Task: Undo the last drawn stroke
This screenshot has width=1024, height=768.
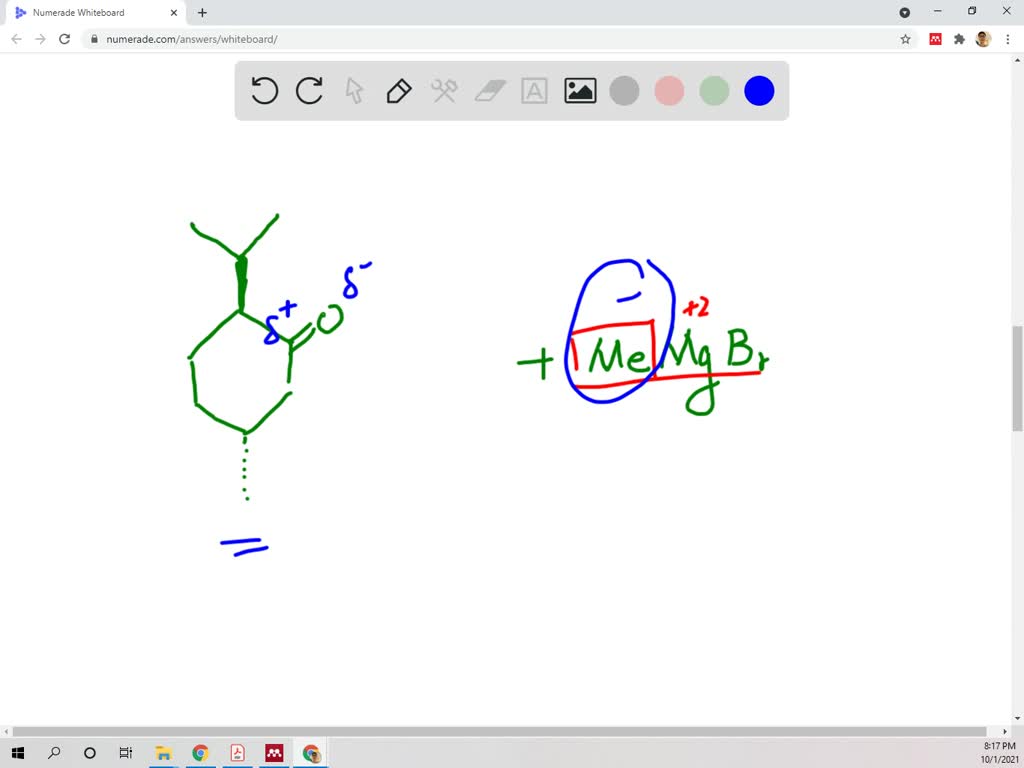Action: pos(264,90)
